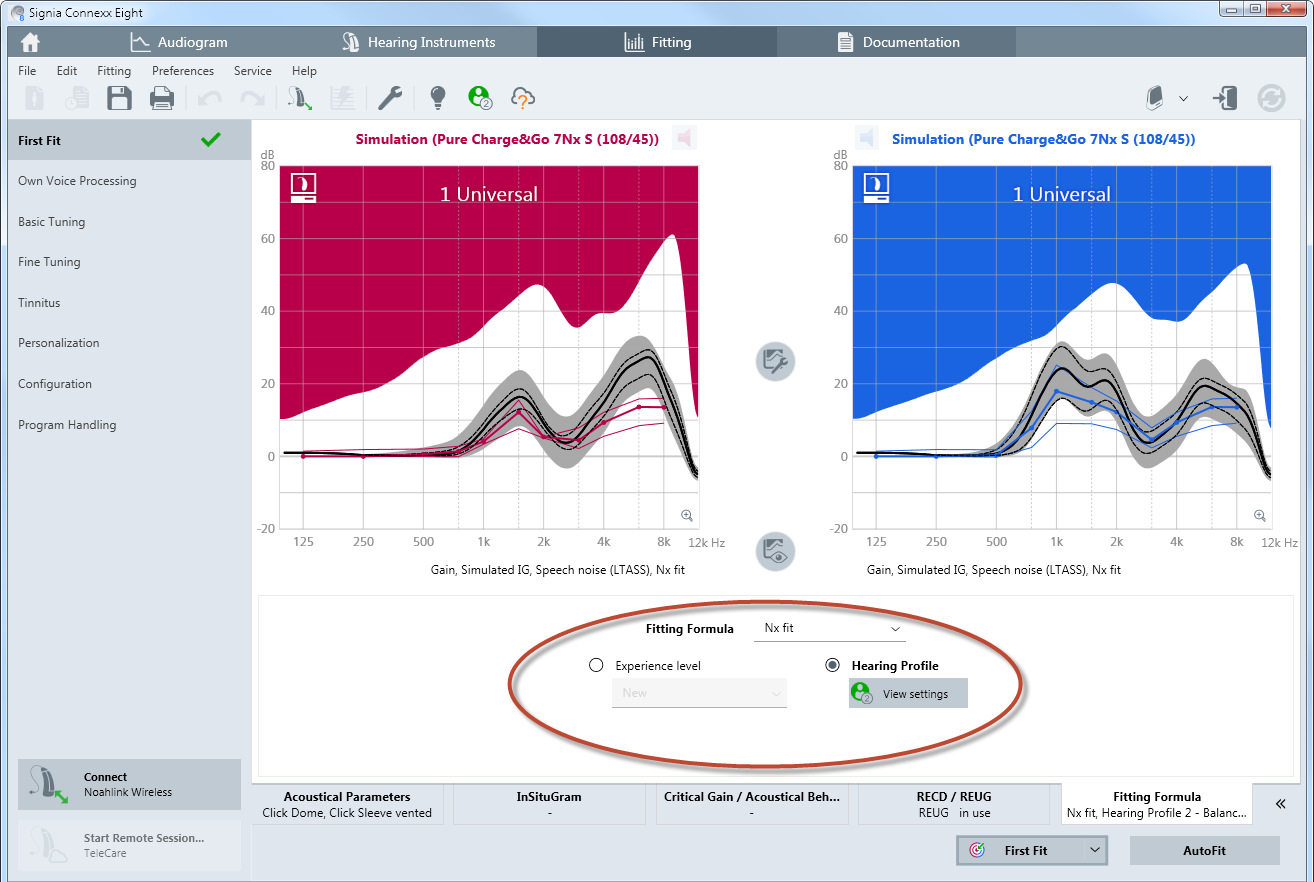Click the greyed session history icon
The width and height of the screenshot is (1314, 882).
pyautogui.click(x=77, y=98)
